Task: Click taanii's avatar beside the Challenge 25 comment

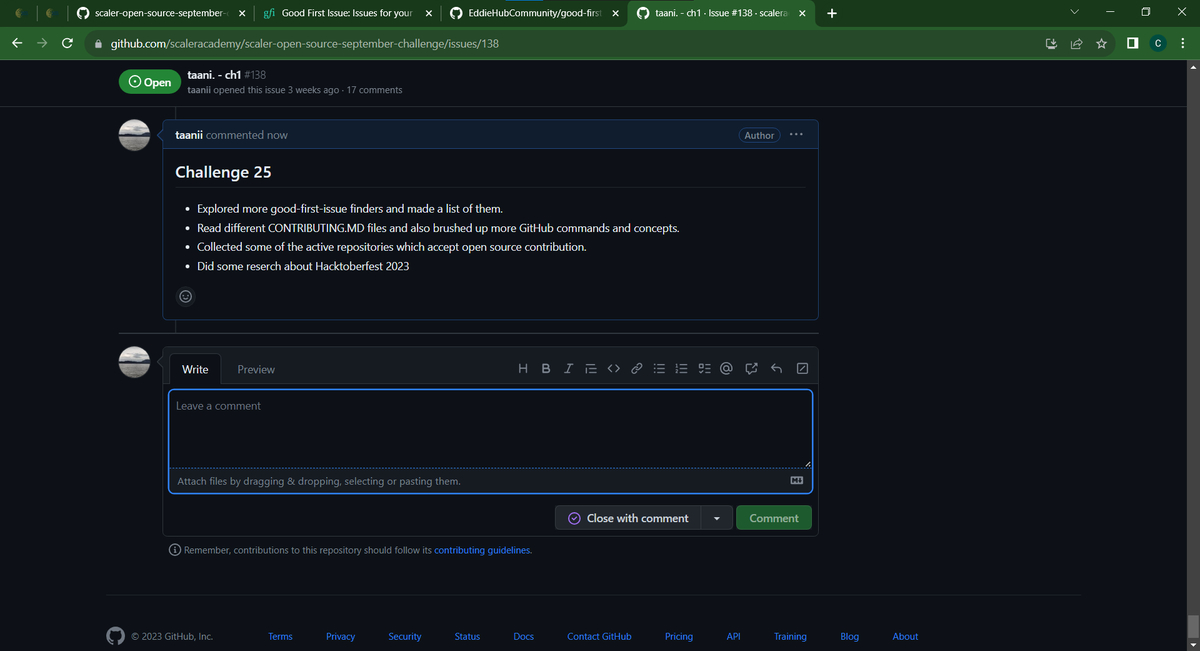Action: [x=134, y=135]
